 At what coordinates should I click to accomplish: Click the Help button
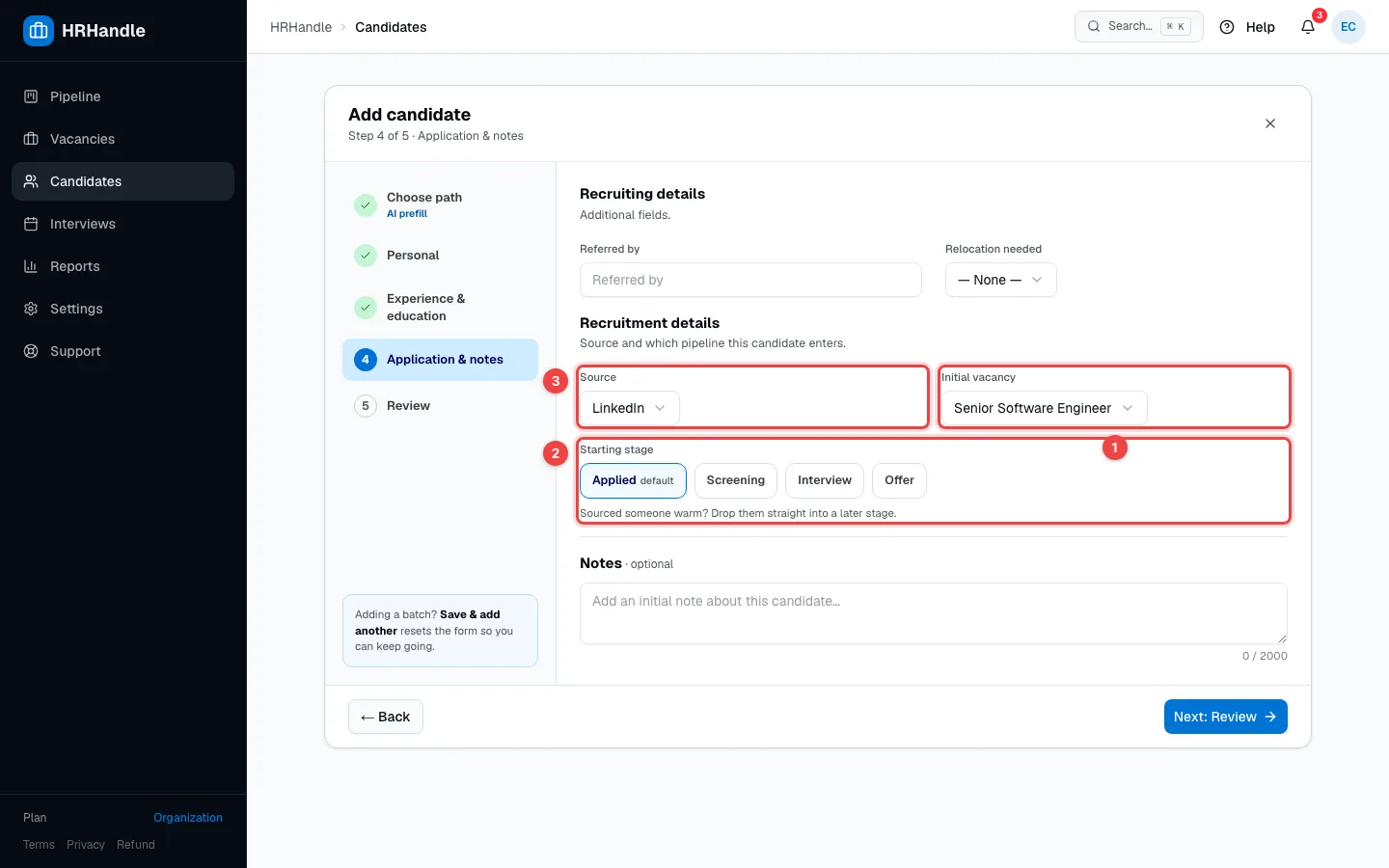pyautogui.click(x=1247, y=27)
